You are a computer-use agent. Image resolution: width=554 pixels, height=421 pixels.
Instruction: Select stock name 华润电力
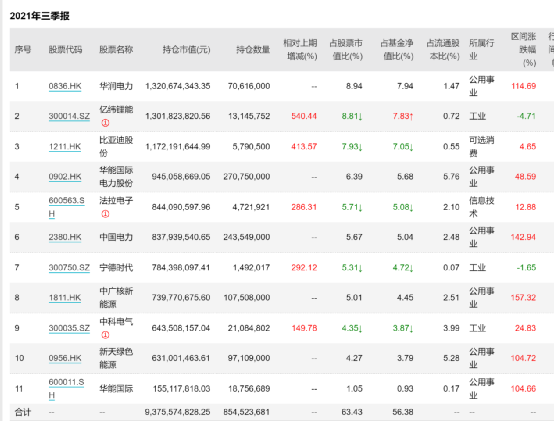pyautogui.click(x=116, y=86)
